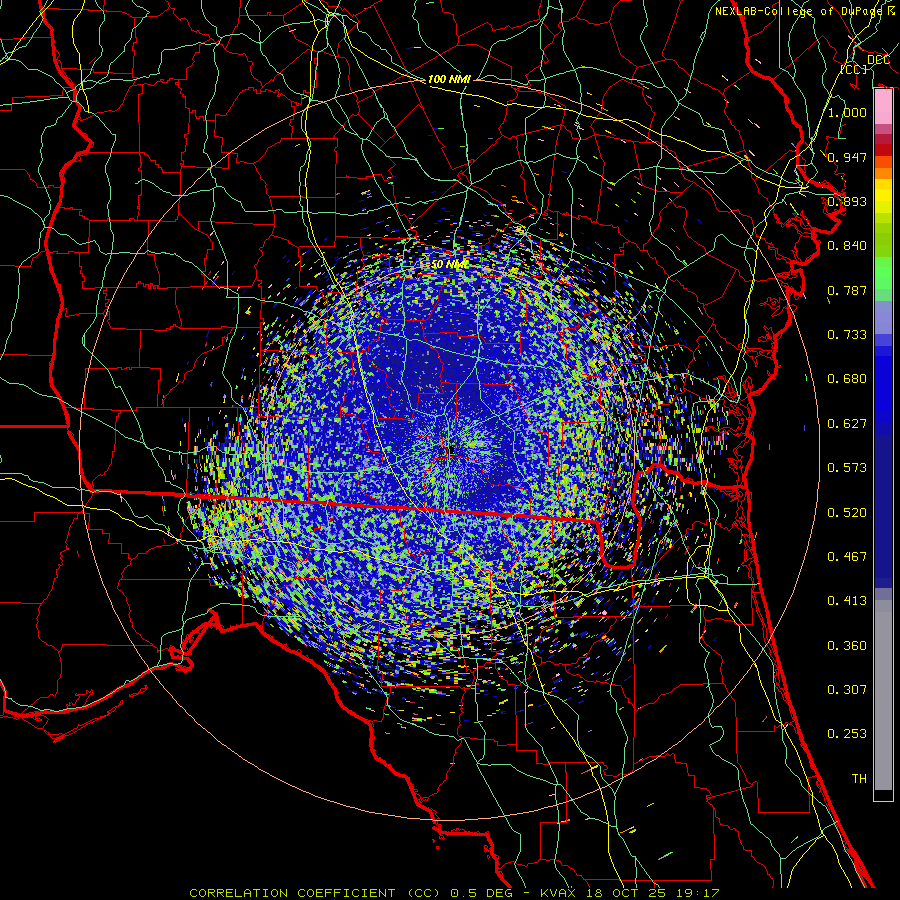Click the 0.840 legend value

847,246
